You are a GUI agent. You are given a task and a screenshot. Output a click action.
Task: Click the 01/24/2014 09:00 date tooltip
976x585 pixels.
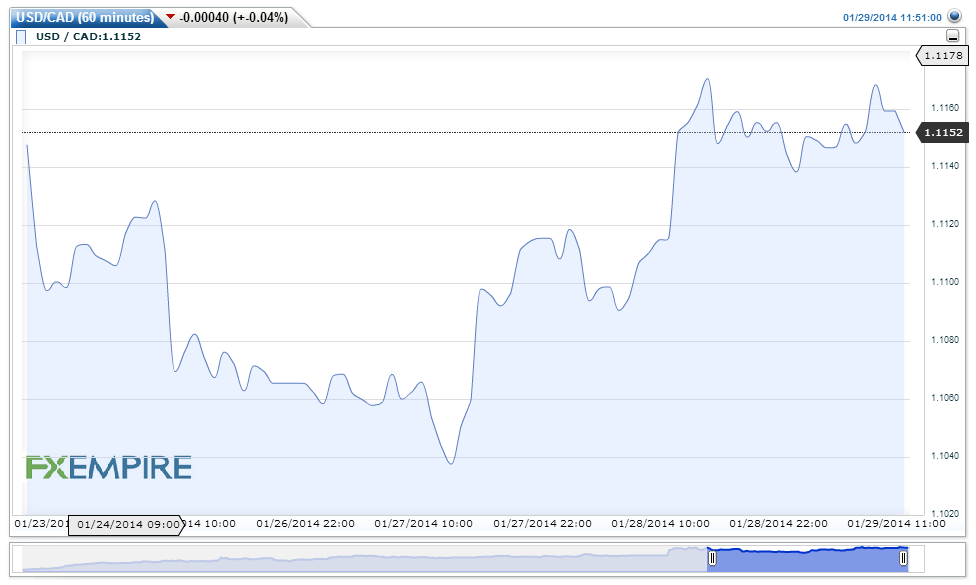(126, 524)
